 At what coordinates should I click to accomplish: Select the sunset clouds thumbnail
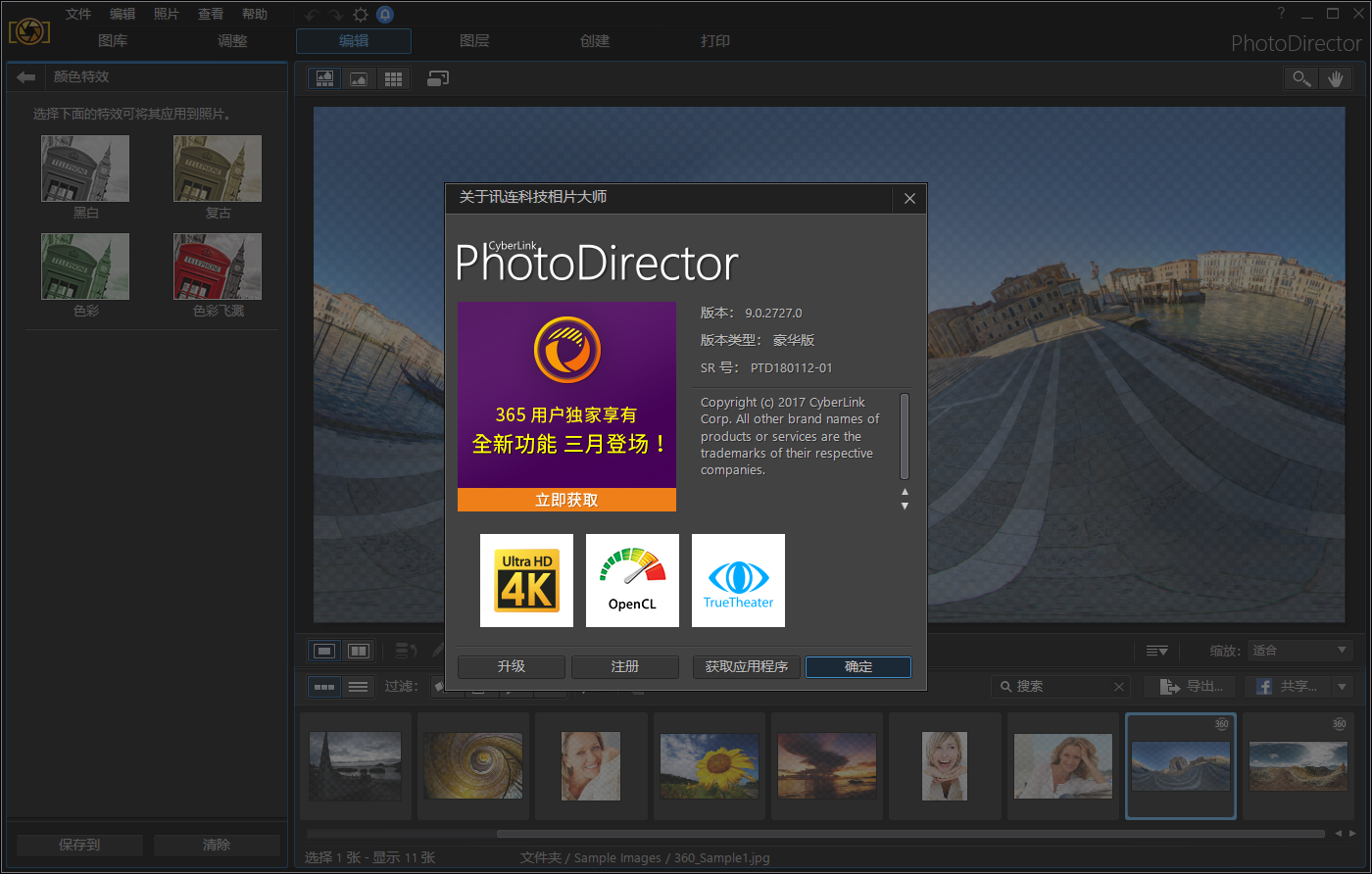(827, 766)
